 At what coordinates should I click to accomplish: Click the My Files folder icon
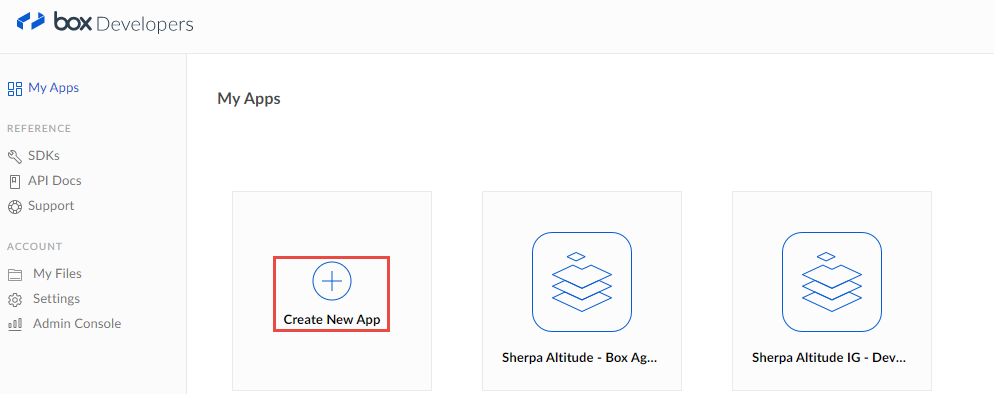[15, 274]
